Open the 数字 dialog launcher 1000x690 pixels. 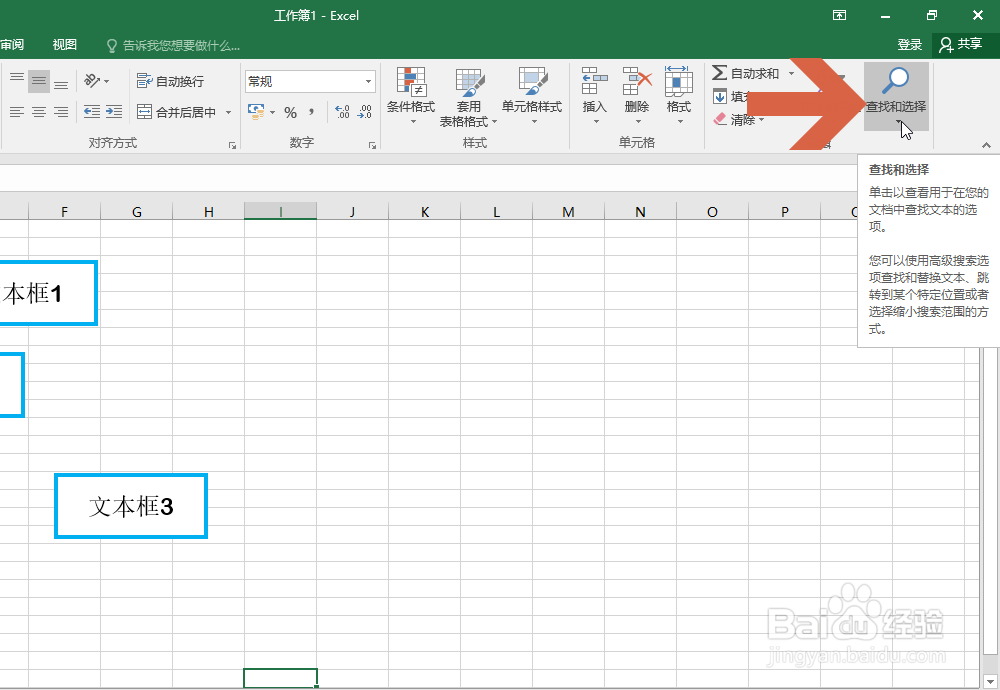click(372, 145)
